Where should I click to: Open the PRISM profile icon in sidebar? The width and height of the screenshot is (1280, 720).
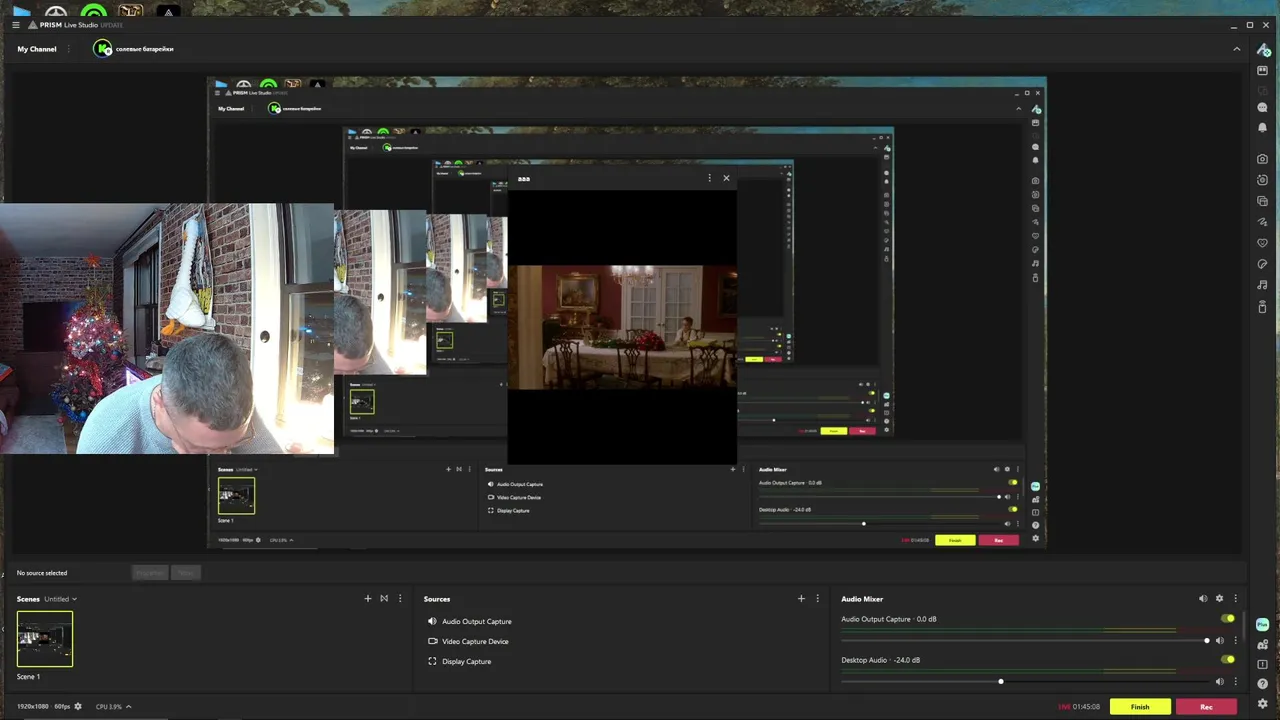pyautogui.click(x=1264, y=50)
